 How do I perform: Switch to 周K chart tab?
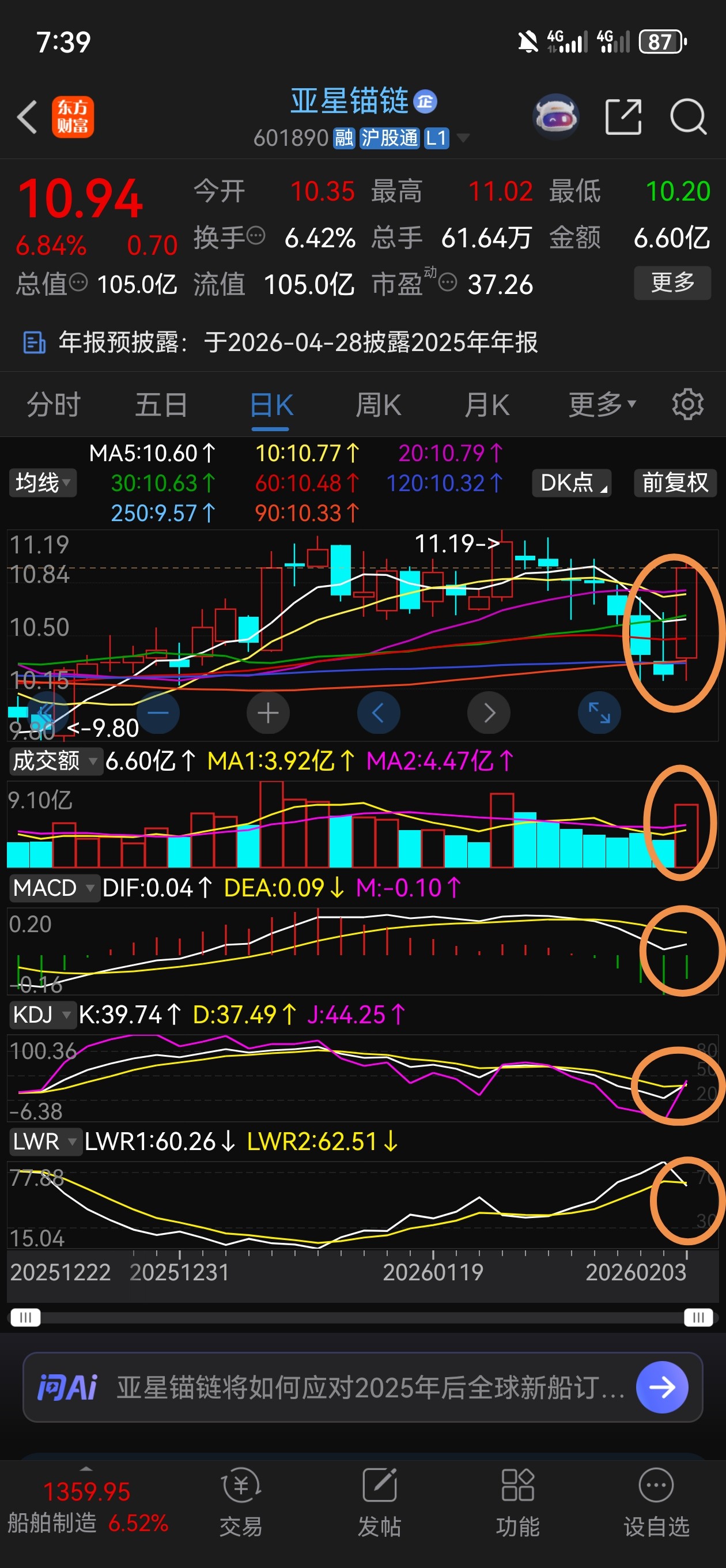(378, 405)
